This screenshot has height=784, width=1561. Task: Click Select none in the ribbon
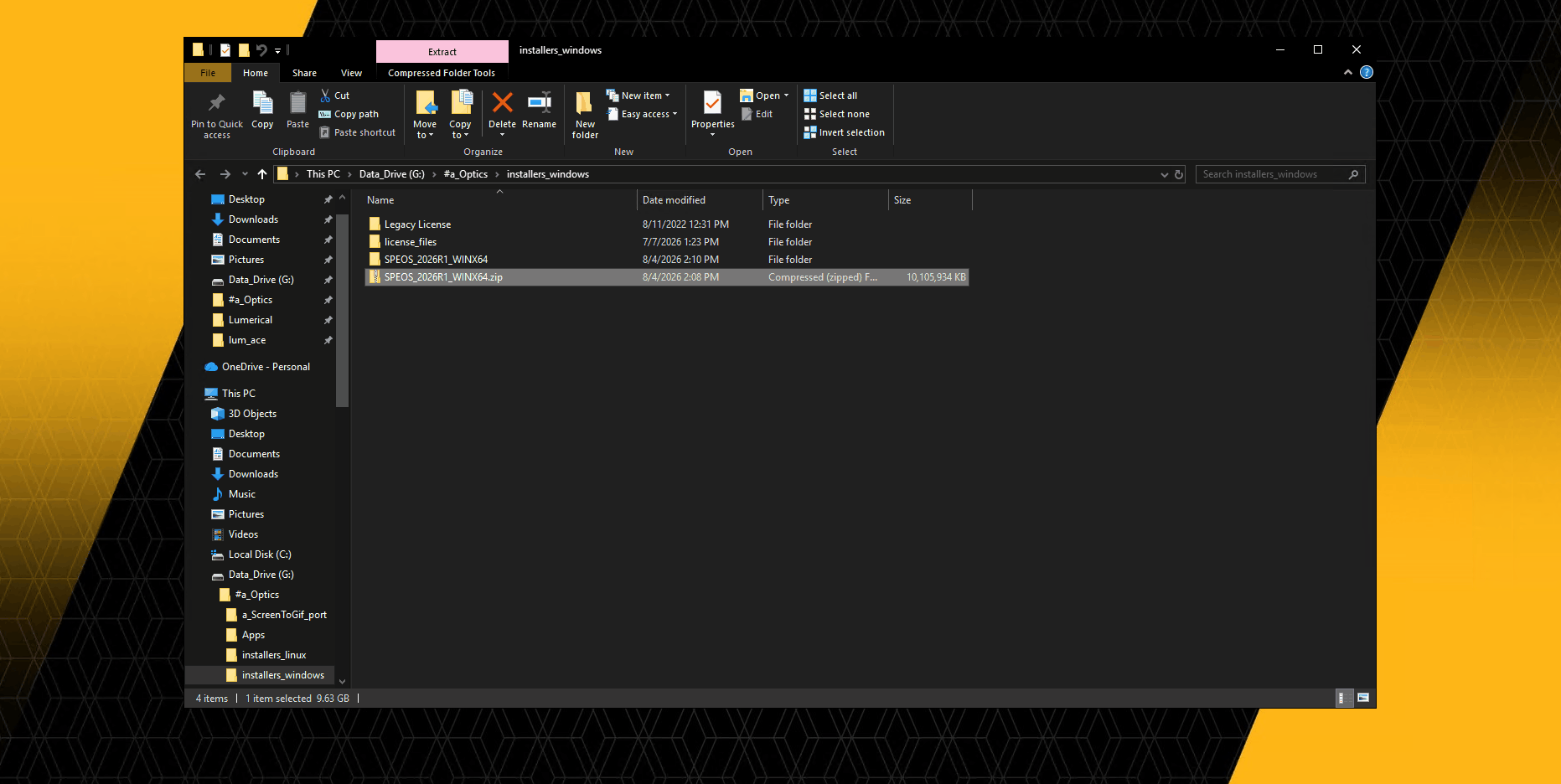click(x=836, y=114)
